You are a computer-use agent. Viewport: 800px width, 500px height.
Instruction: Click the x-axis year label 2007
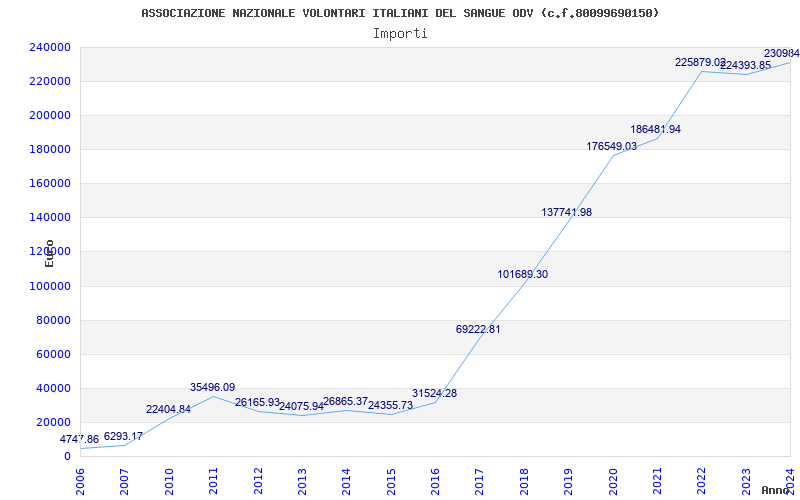point(124,481)
